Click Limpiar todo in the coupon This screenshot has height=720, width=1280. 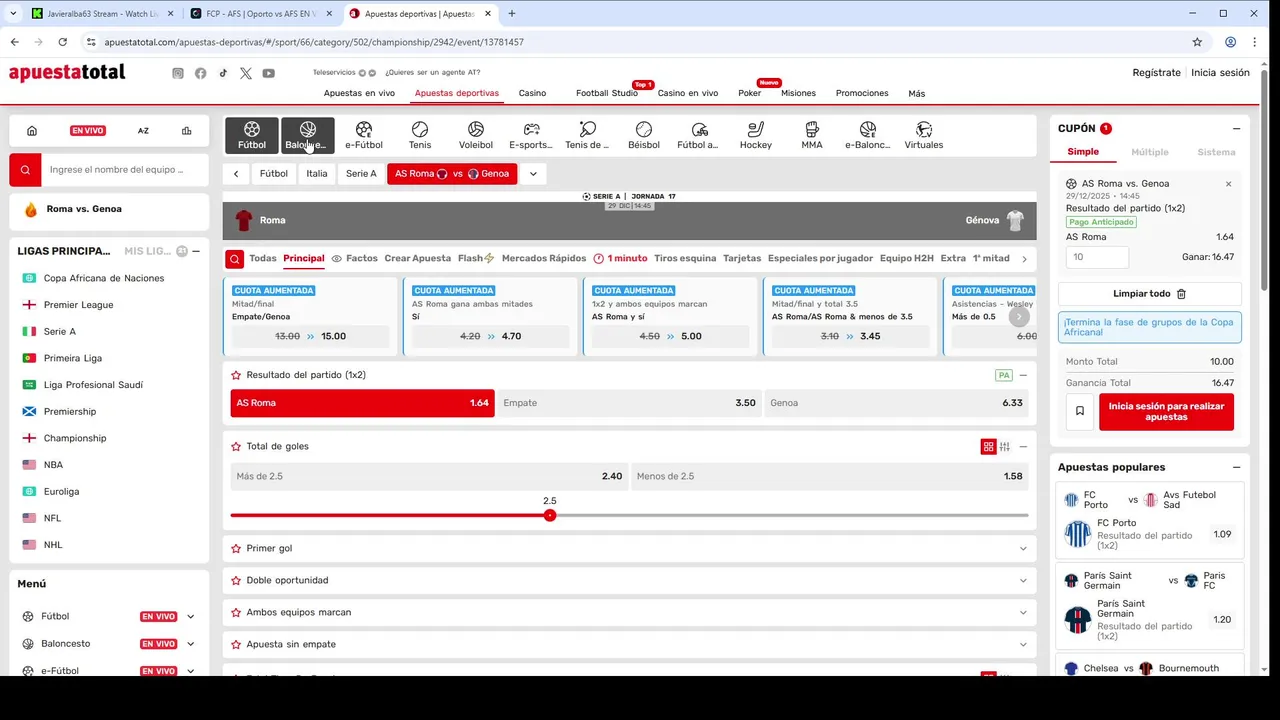1150,294
